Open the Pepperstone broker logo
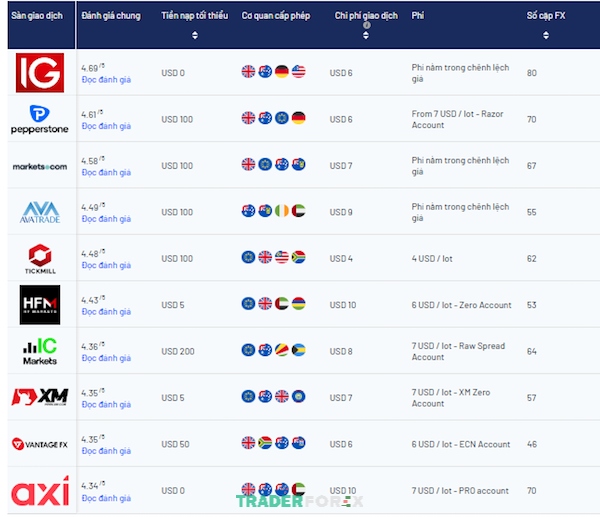 tap(39, 119)
